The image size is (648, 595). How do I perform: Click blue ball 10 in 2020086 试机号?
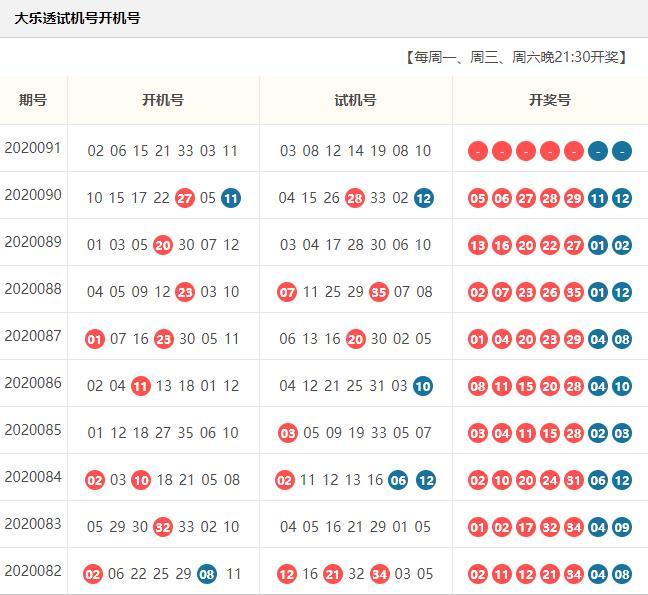[x=423, y=387]
